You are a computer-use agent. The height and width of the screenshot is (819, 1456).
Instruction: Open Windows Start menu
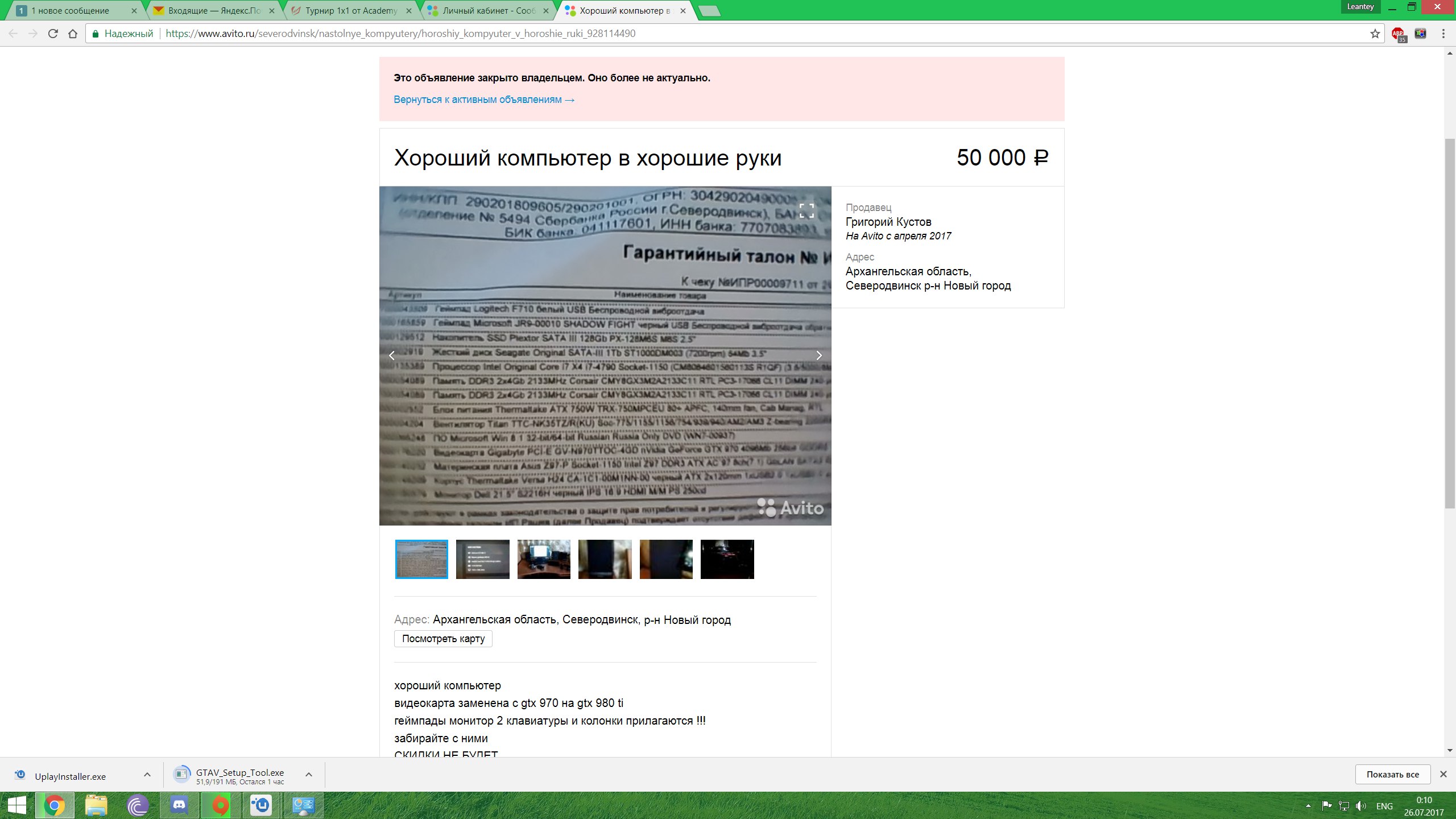pyautogui.click(x=16, y=805)
